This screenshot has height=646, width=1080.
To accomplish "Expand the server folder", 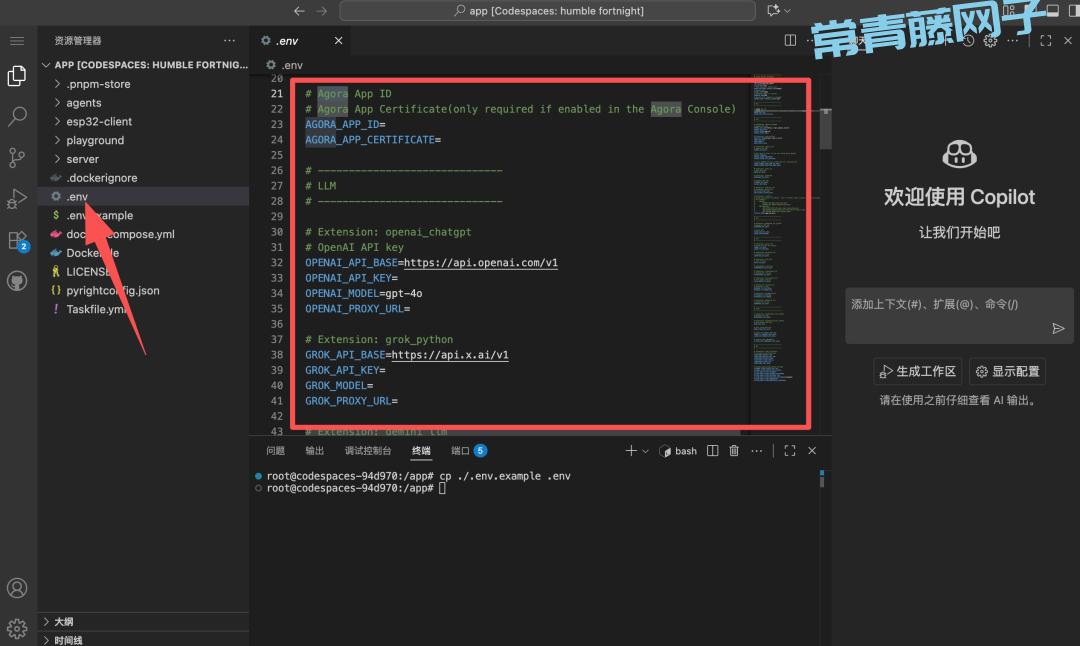I will tap(144, 159).
